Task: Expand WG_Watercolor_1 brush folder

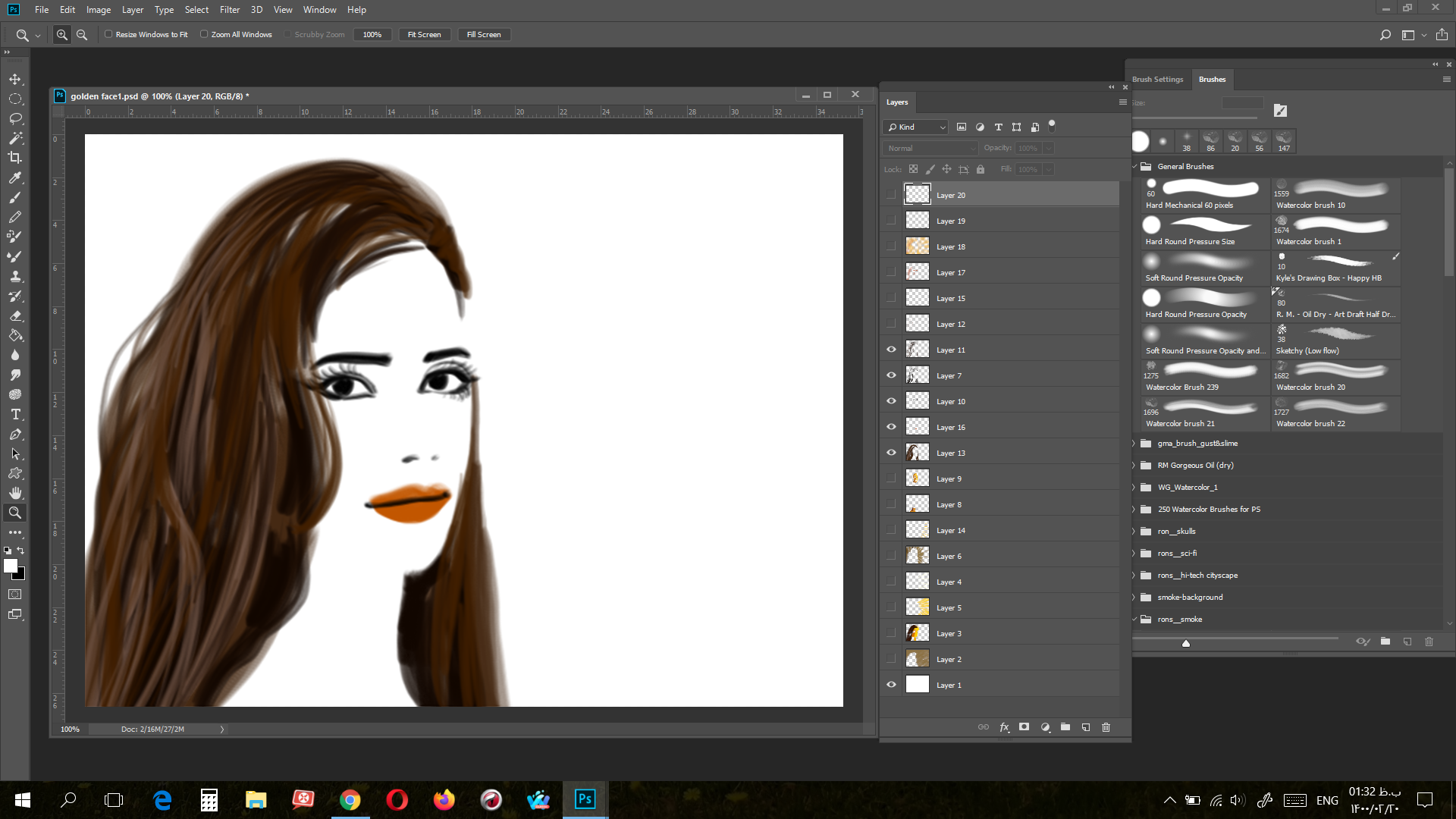Action: pos(1135,488)
